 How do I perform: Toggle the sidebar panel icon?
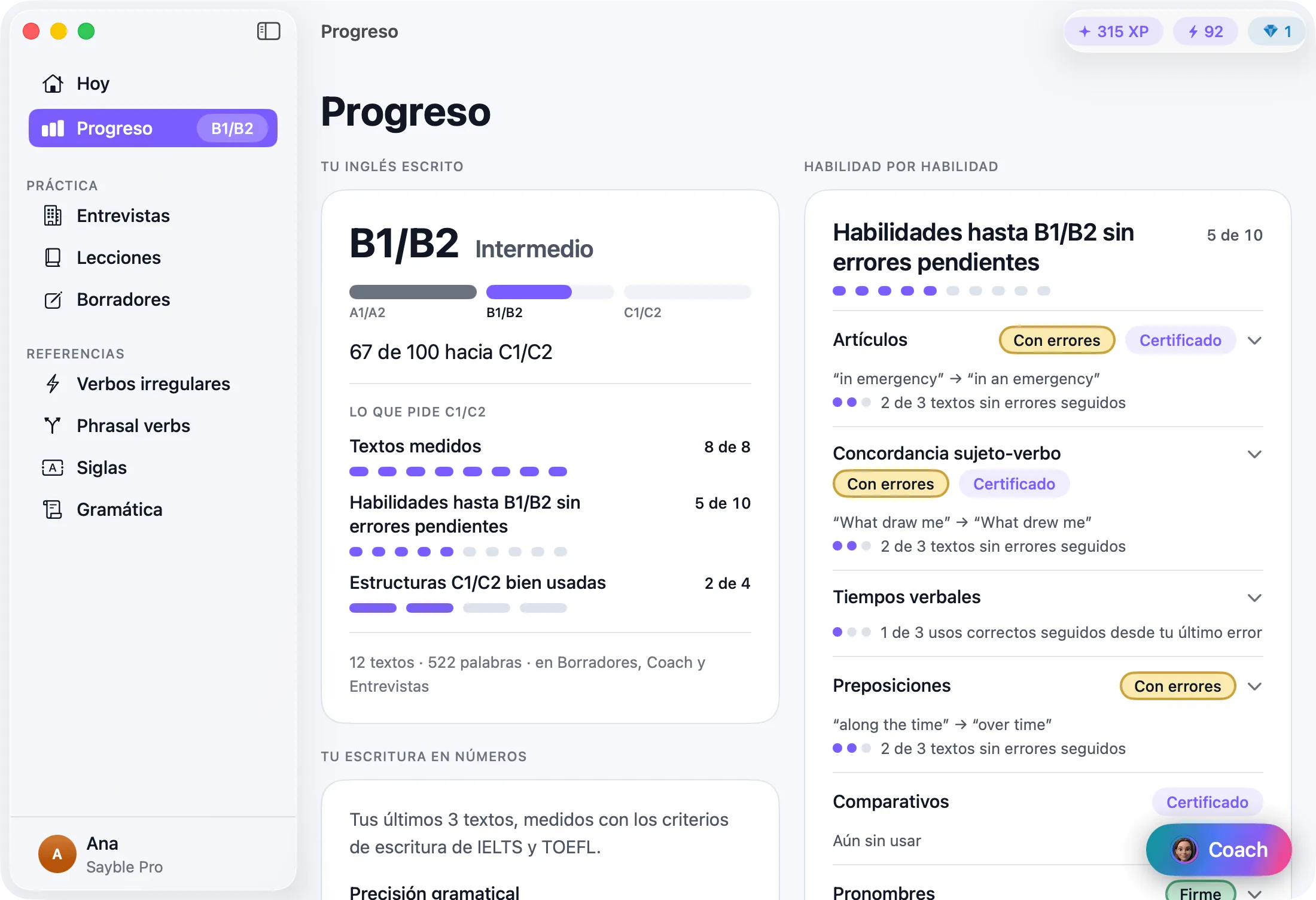(269, 31)
